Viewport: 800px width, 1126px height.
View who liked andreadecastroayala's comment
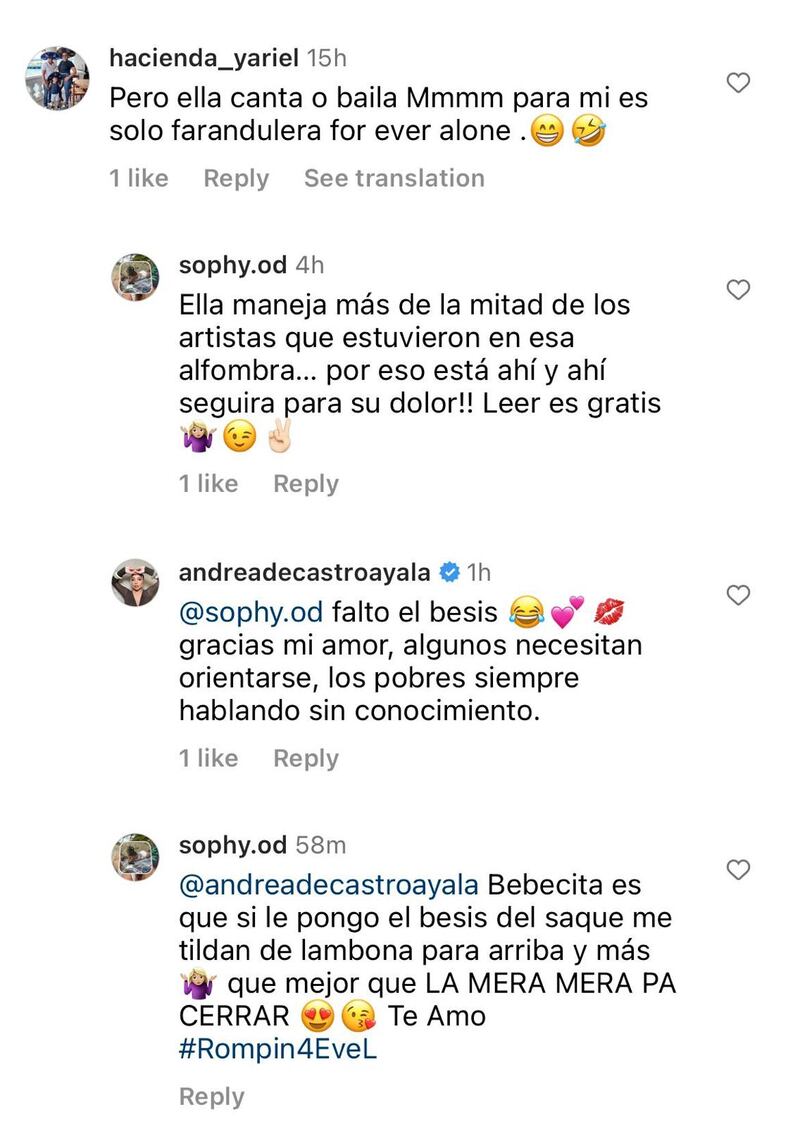click(208, 758)
